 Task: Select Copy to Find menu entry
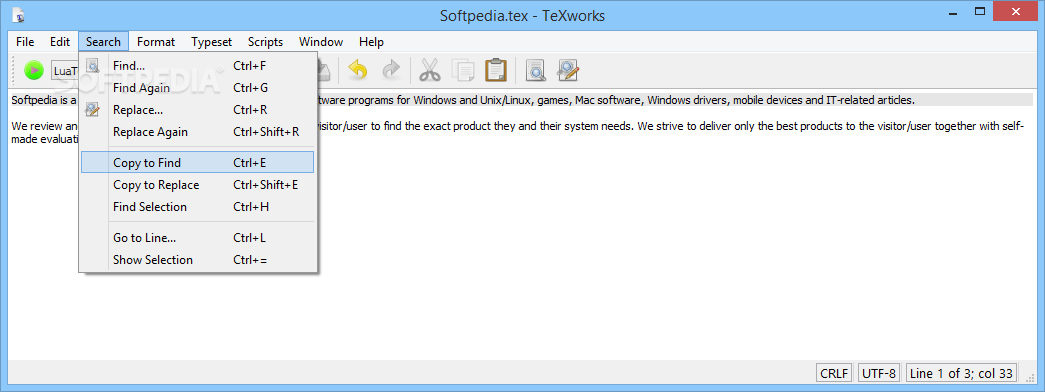(x=197, y=163)
